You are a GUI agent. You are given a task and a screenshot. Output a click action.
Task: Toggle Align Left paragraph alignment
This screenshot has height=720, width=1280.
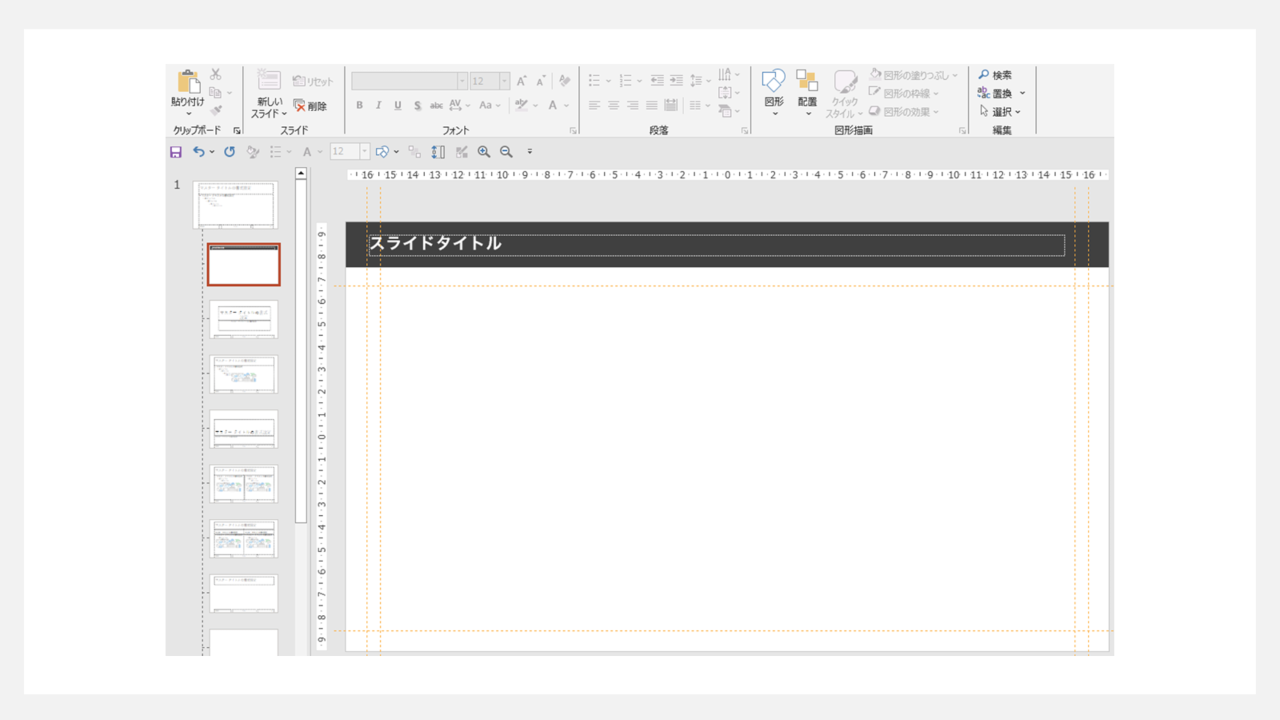tap(594, 105)
